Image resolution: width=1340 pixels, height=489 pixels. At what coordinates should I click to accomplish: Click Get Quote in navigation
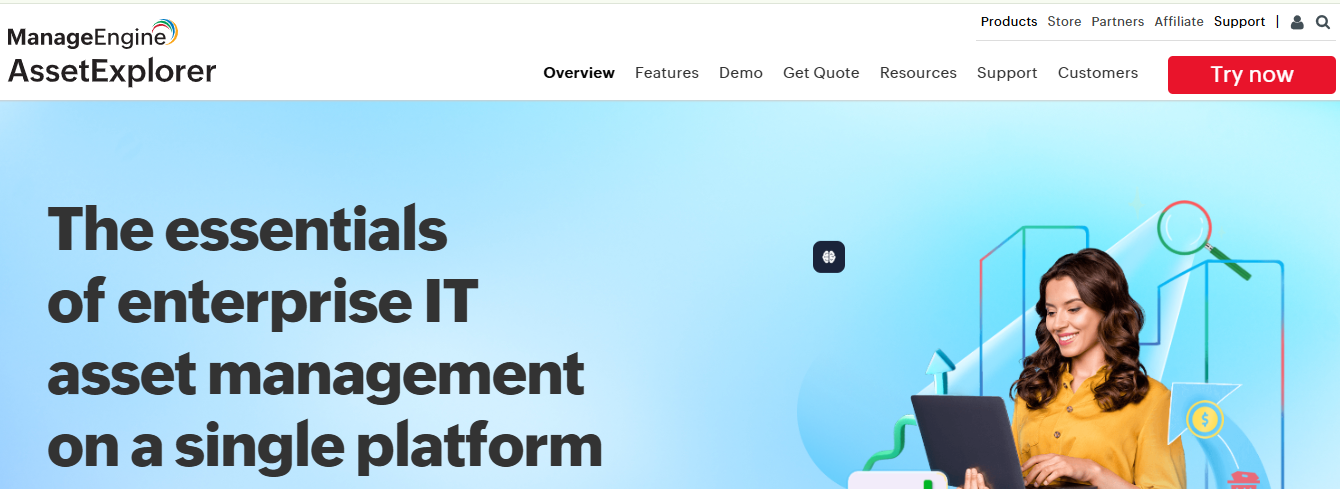click(821, 73)
